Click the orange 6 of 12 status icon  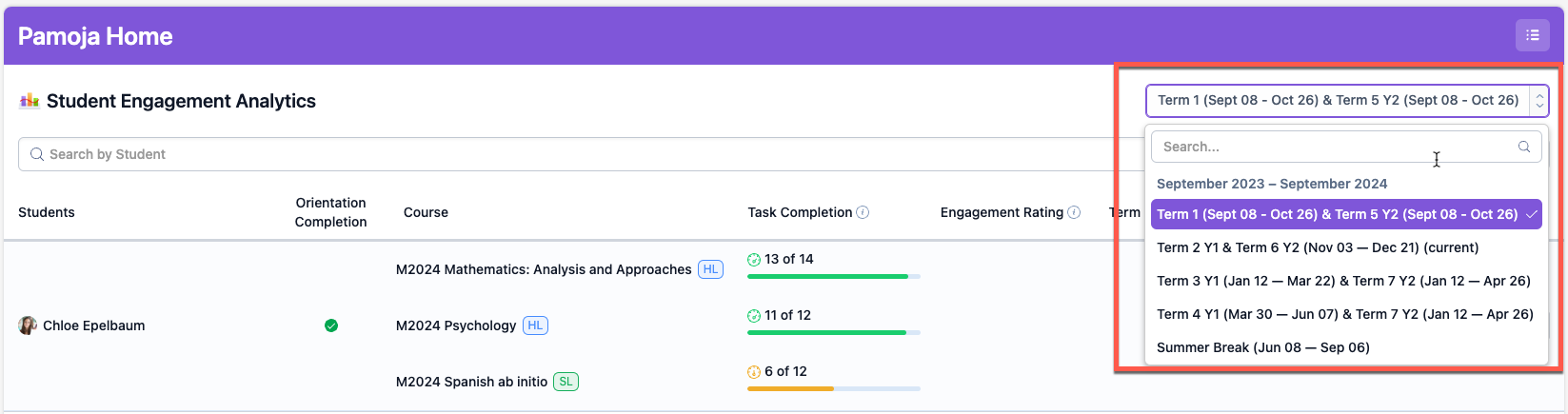[754, 371]
